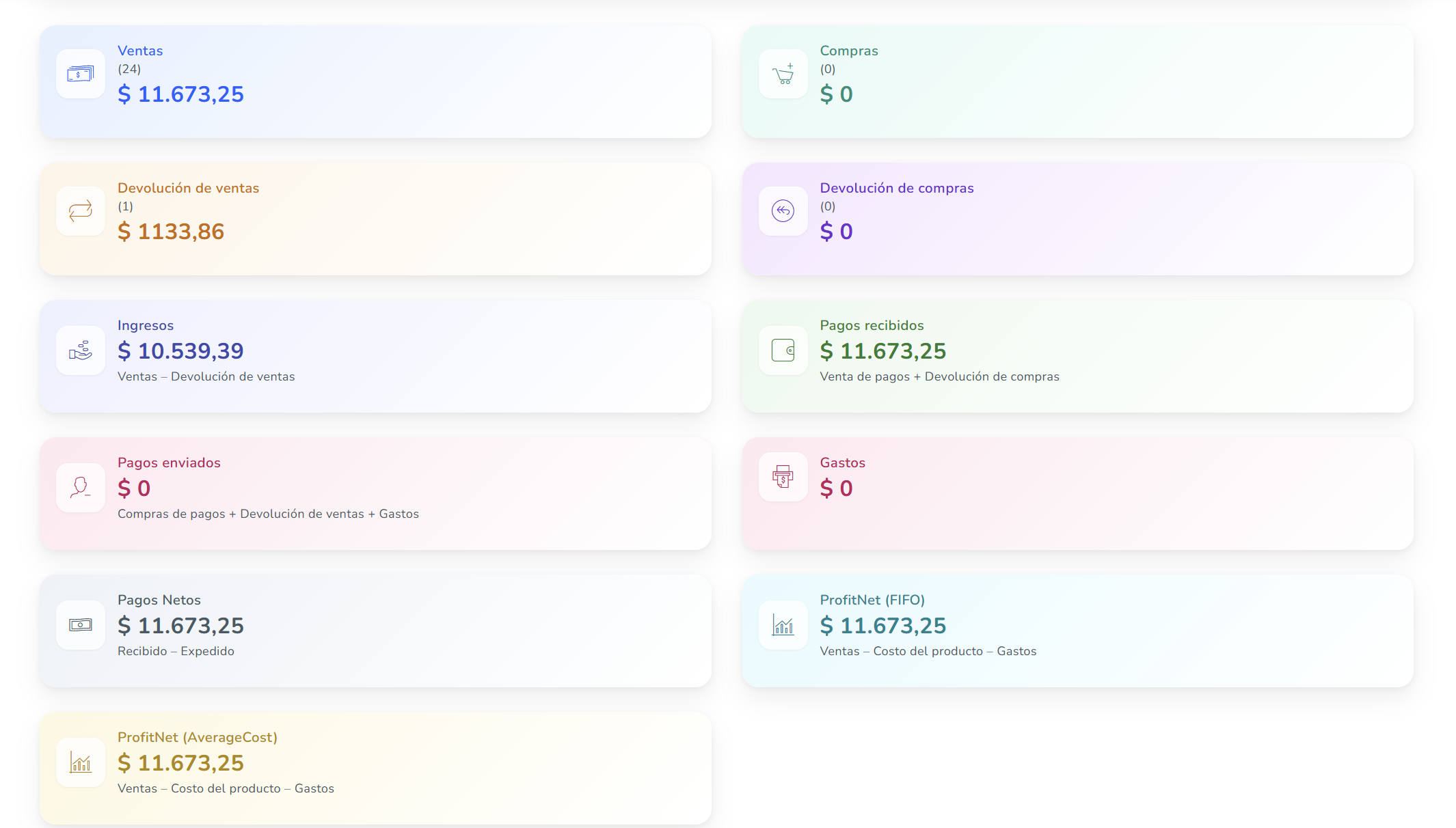Click the $ 1133,86 sales return amount
This screenshot has height=828, width=1456.
(x=171, y=232)
